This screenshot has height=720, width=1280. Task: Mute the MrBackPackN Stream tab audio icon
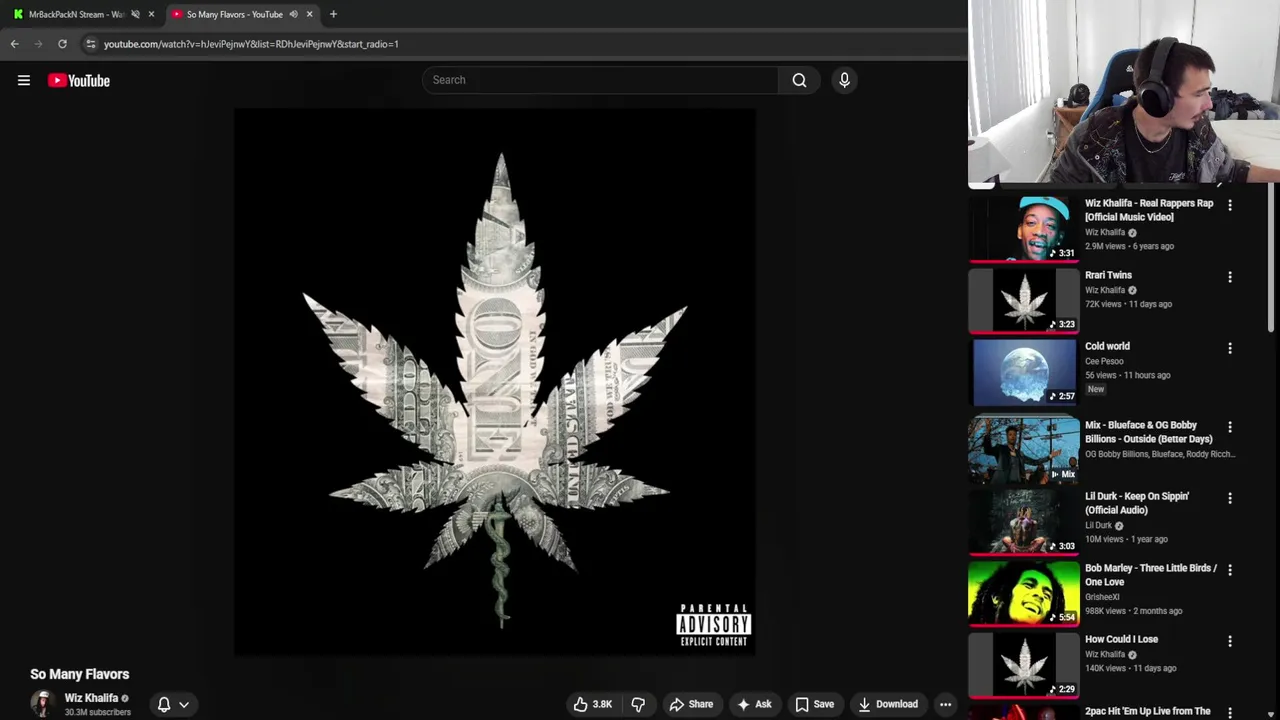point(135,14)
